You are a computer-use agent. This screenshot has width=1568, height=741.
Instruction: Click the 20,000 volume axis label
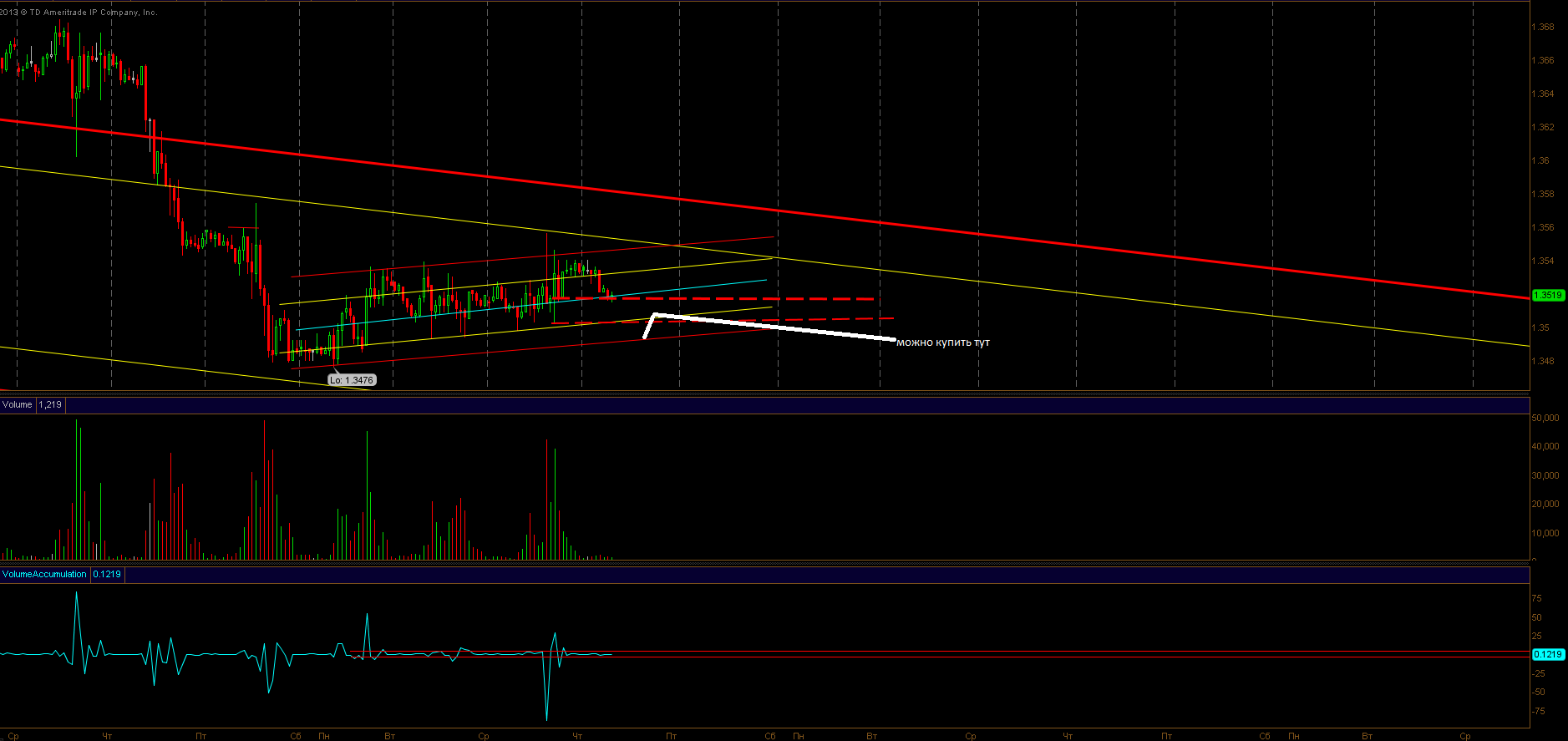click(x=1545, y=504)
